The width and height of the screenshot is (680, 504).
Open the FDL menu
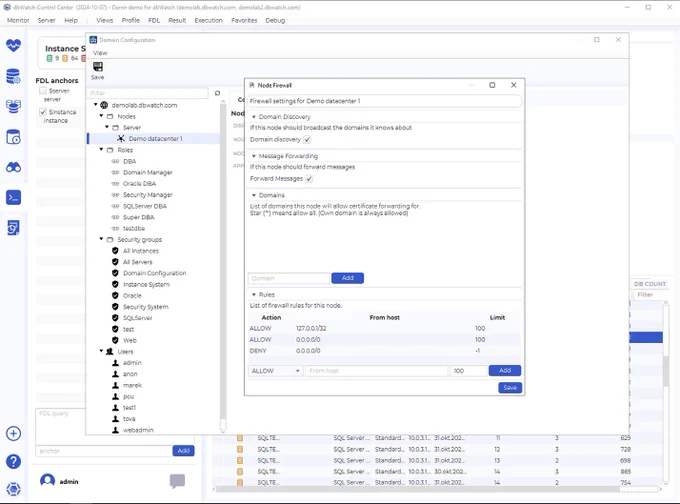pyautogui.click(x=154, y=20)
